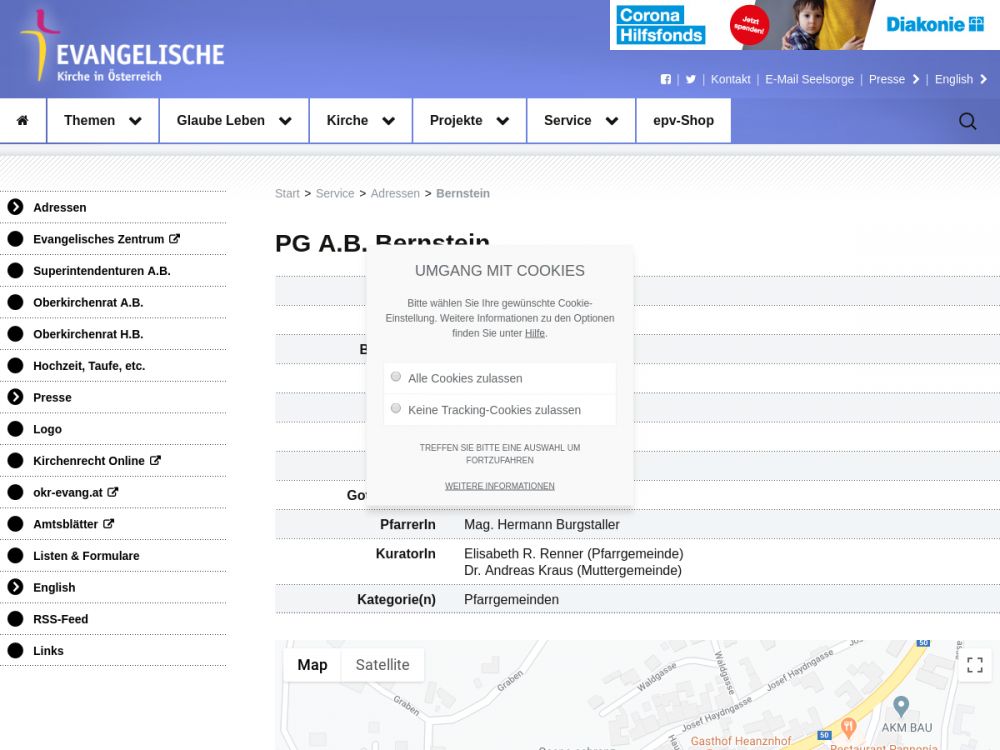Select Alle Cookies zulassen option

396,377
